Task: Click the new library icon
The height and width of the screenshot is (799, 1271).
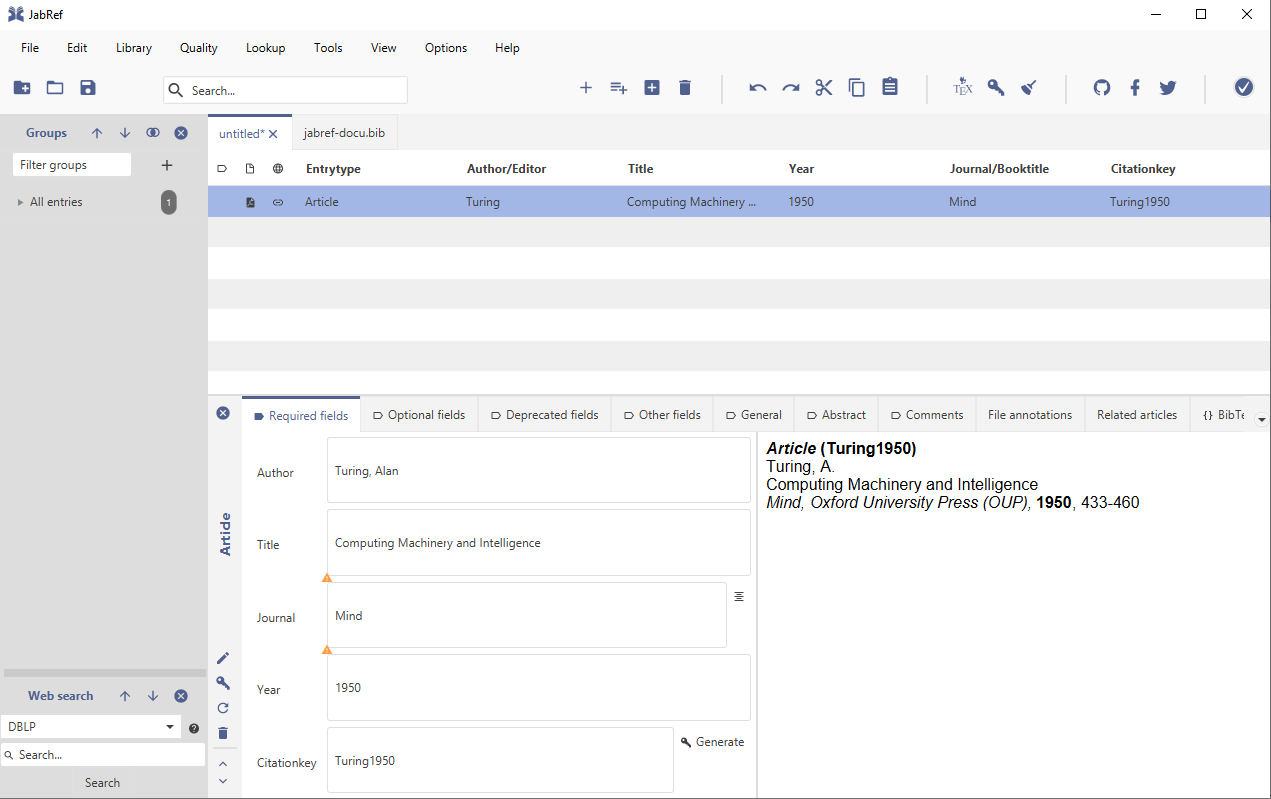Action: (22, 88)
